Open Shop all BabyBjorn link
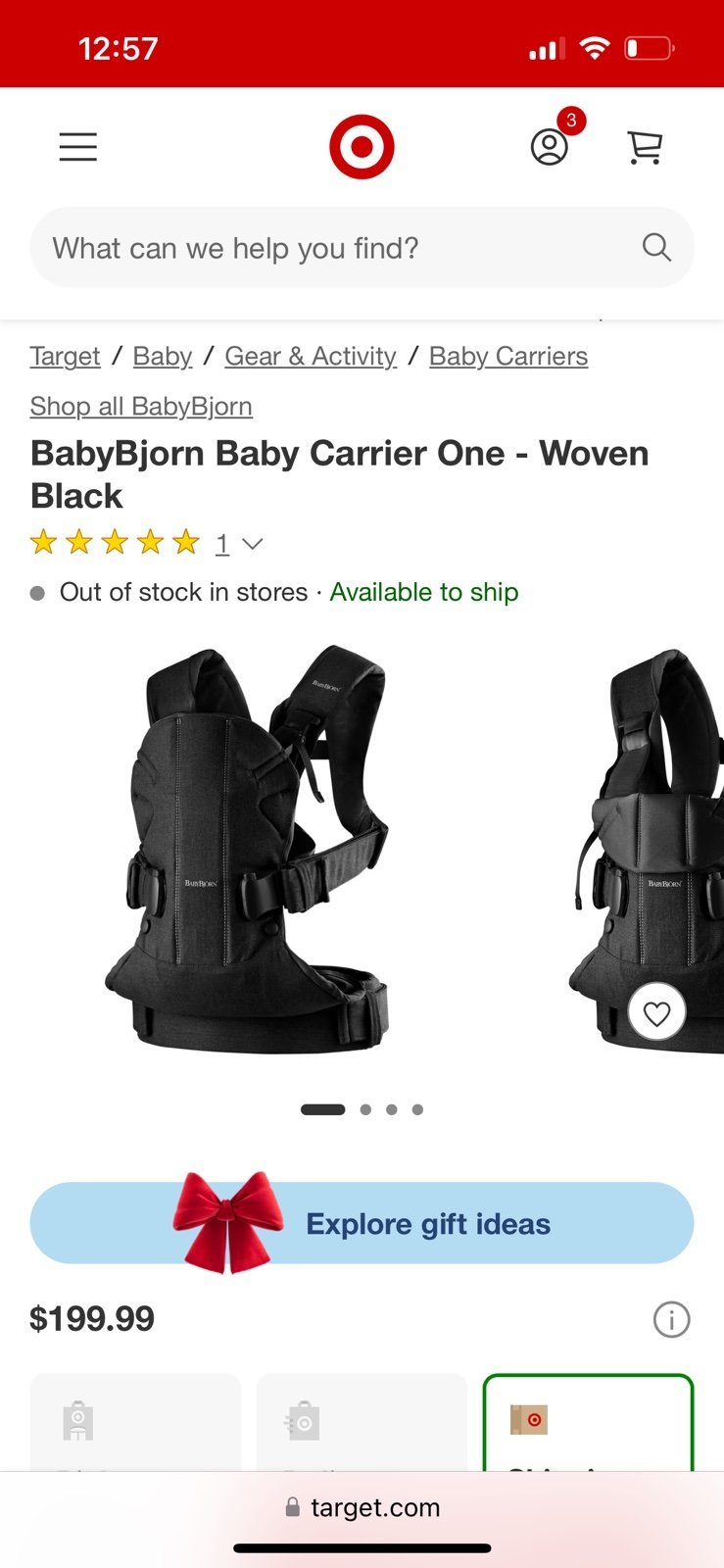 [x=141, y=406]
